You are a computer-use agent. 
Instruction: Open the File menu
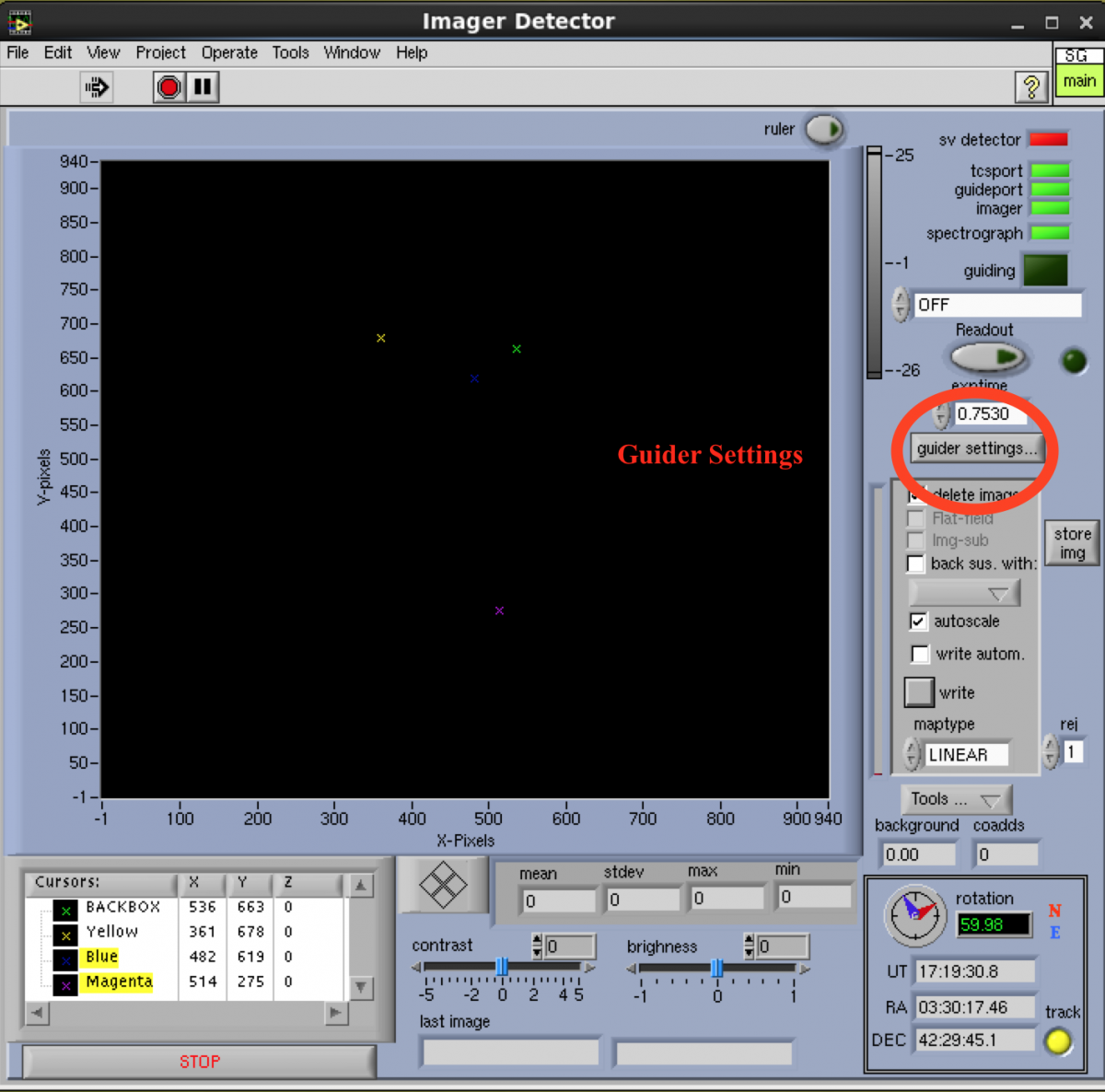click(17, 52)
